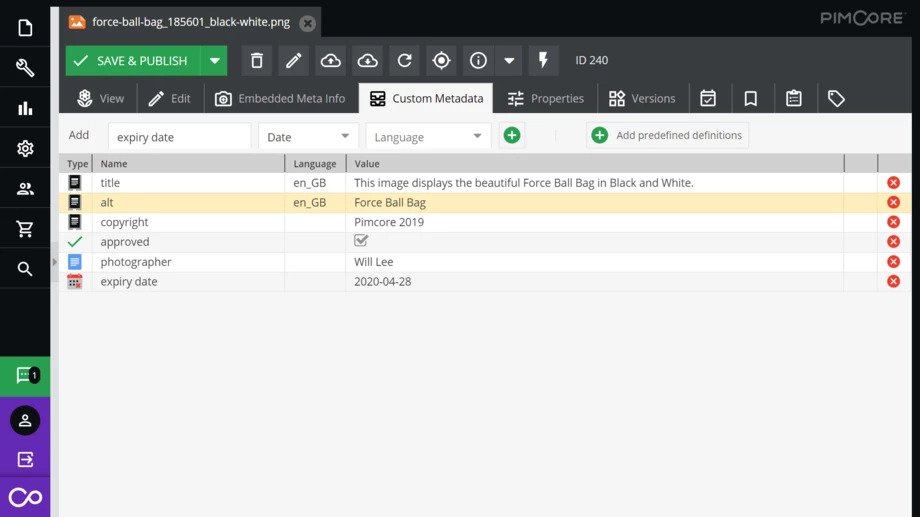Remove the expiry date metadata row
This screenshot has width=920, height=517.
[x=894, y=281]
